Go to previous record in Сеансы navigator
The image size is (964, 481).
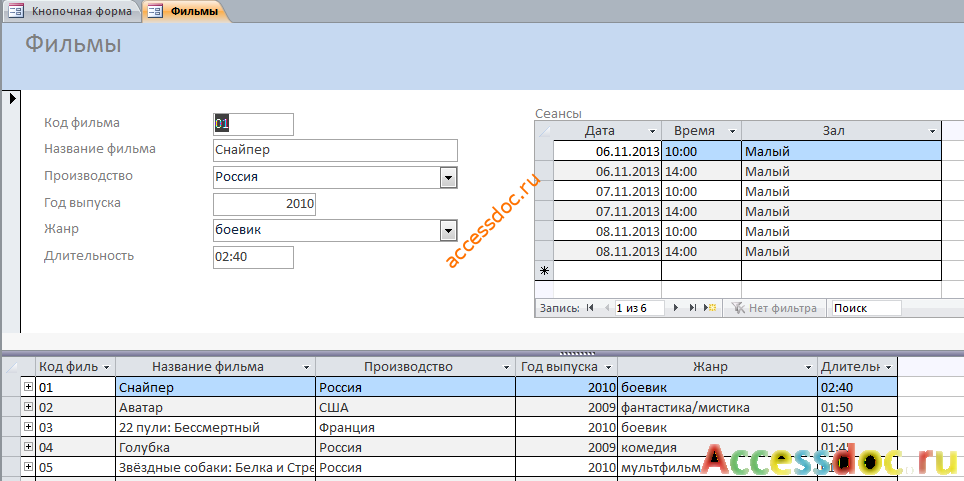pyautogui.click(x=607, y=308)
